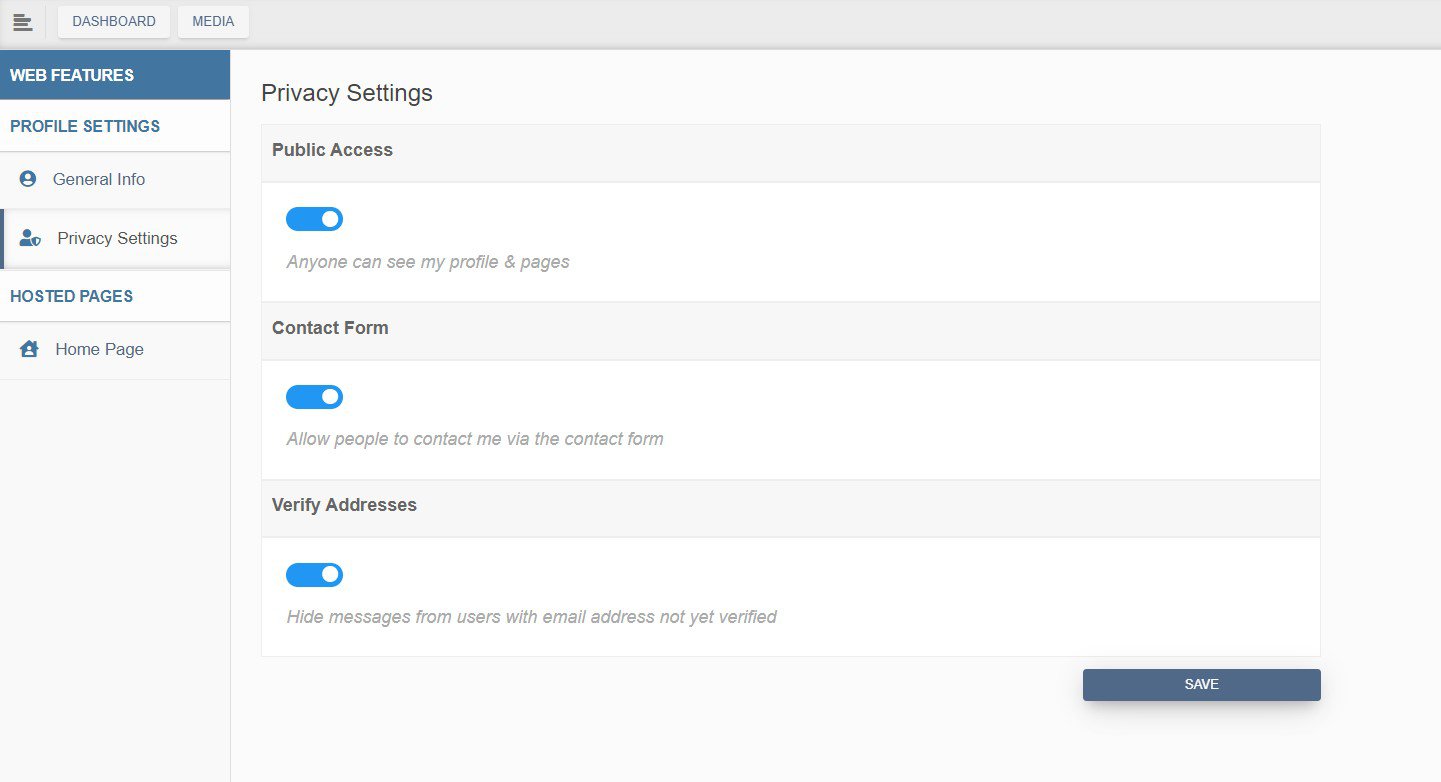This screenshot has width=1441, height=782.
Task: Click the Privacy Settings page title
Action: [347, 93]
